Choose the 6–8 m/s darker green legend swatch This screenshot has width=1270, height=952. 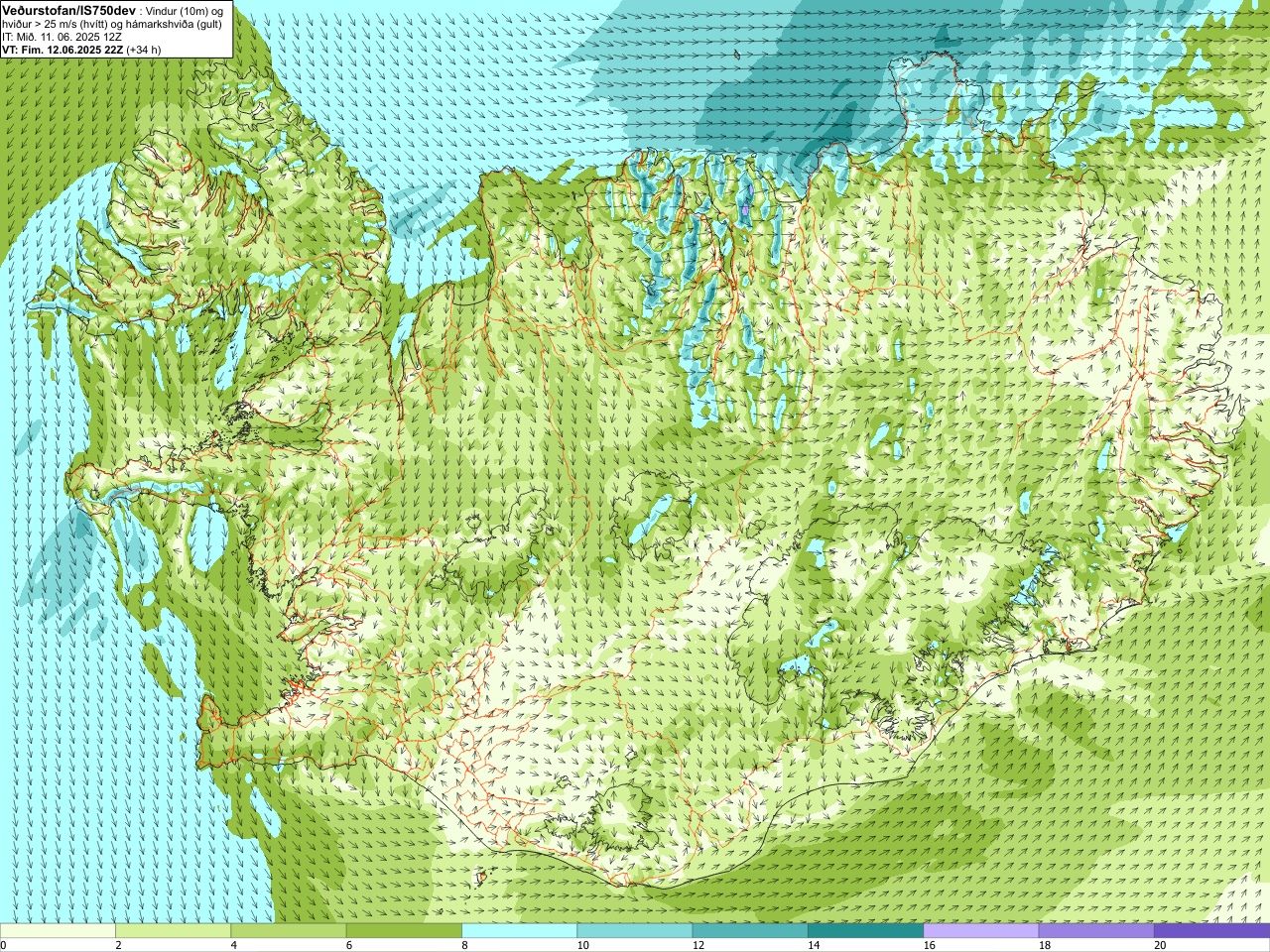point(404,931)
